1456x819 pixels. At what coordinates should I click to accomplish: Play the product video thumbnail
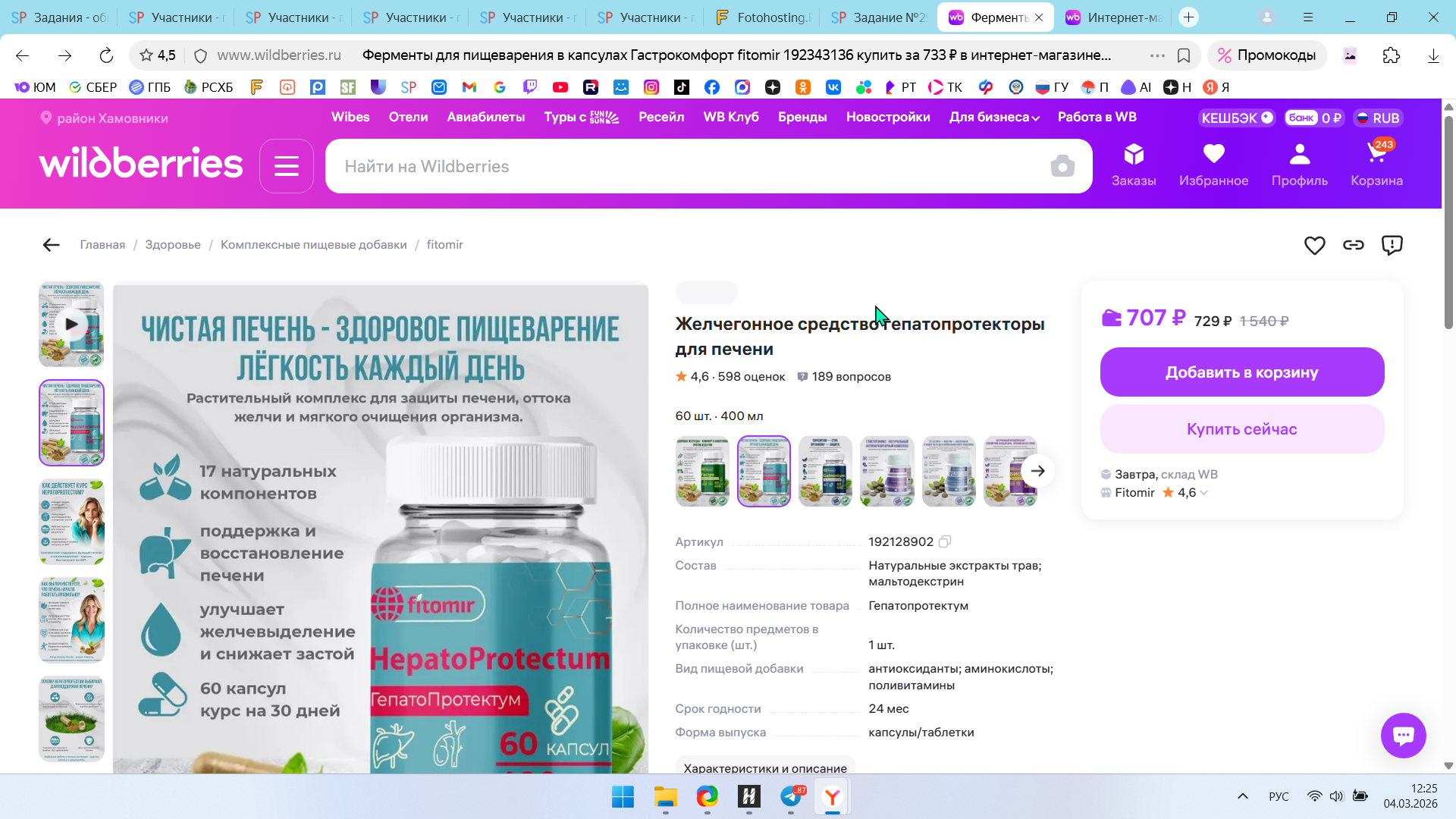[x=71, y=324]
